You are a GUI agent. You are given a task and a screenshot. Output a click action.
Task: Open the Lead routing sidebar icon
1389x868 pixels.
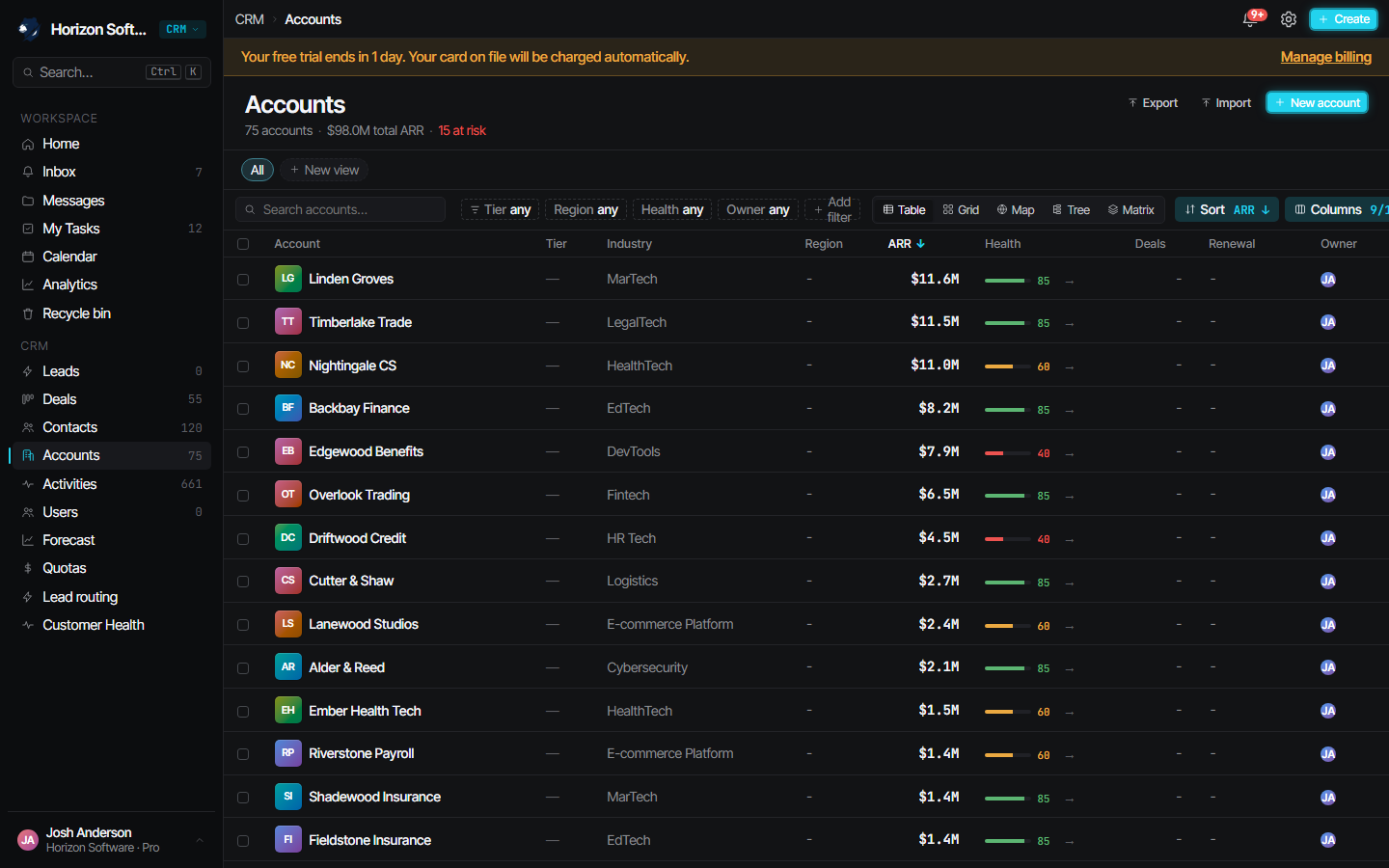(28, 597)
